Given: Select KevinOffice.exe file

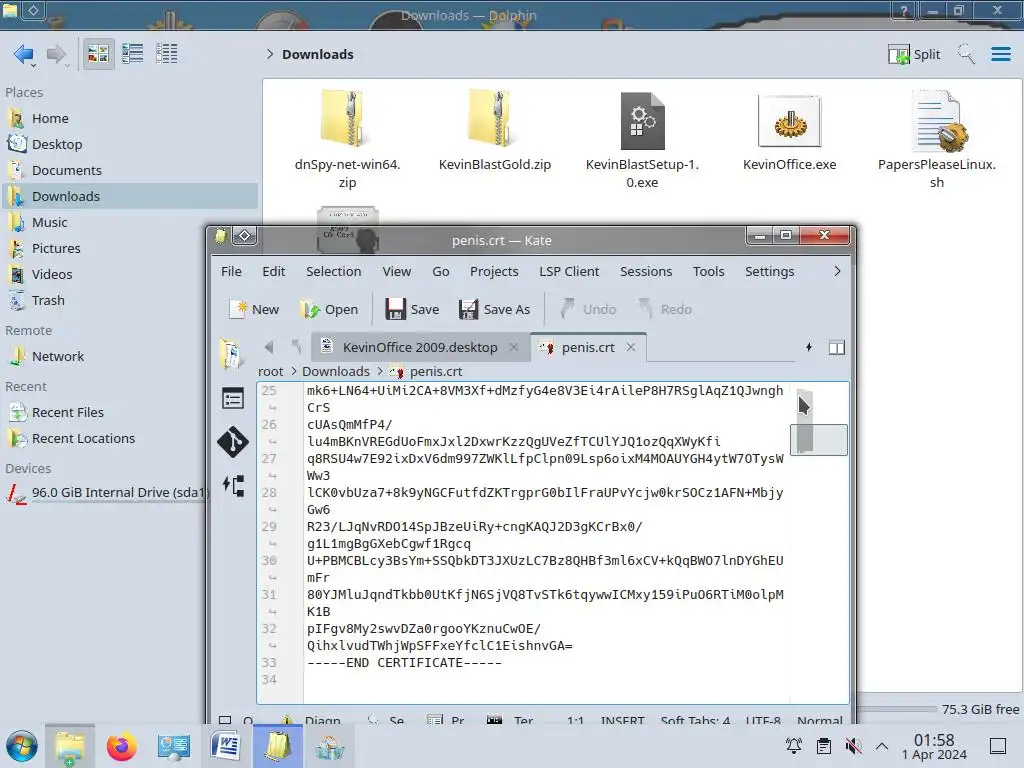Looking at the screenshot, I should click(x=790, y=131).
